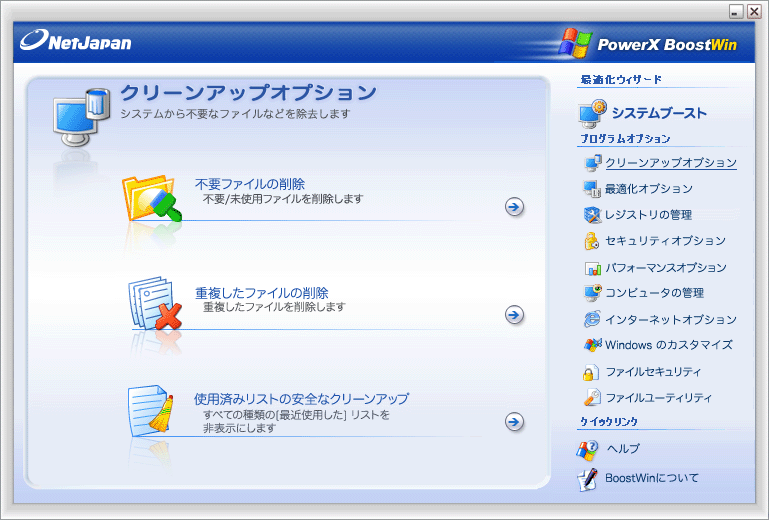This screenshot has width=769, height=520.
Task: Open ヘルプ quick link
Action: coord(623,449)
